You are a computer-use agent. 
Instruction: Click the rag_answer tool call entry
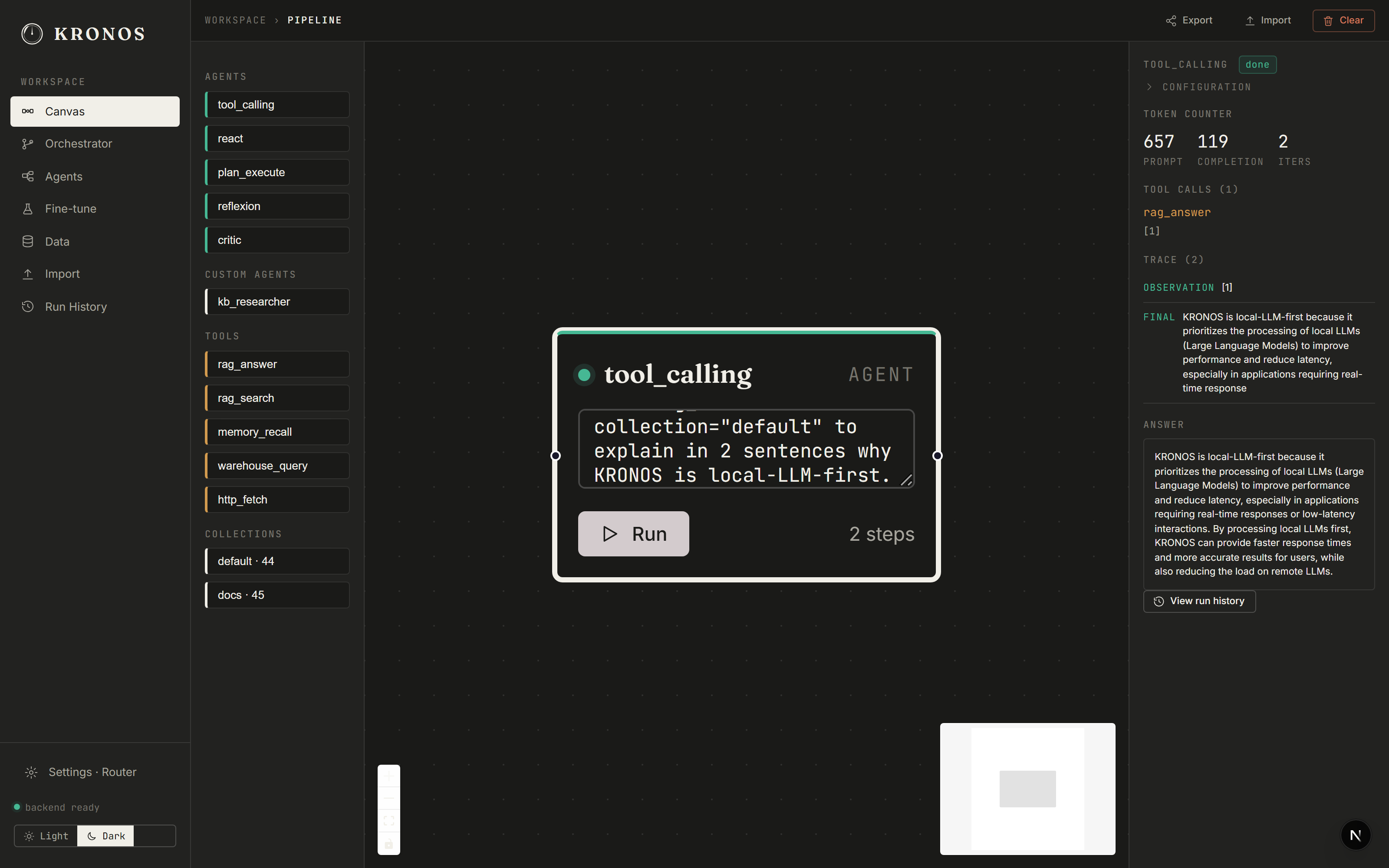(x=1177, y=212)
